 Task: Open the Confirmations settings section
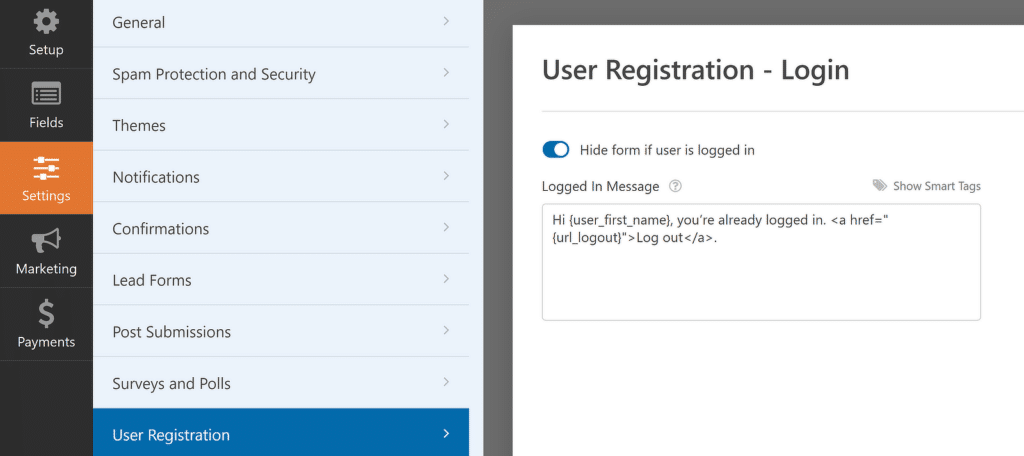(x=281, y=228)
